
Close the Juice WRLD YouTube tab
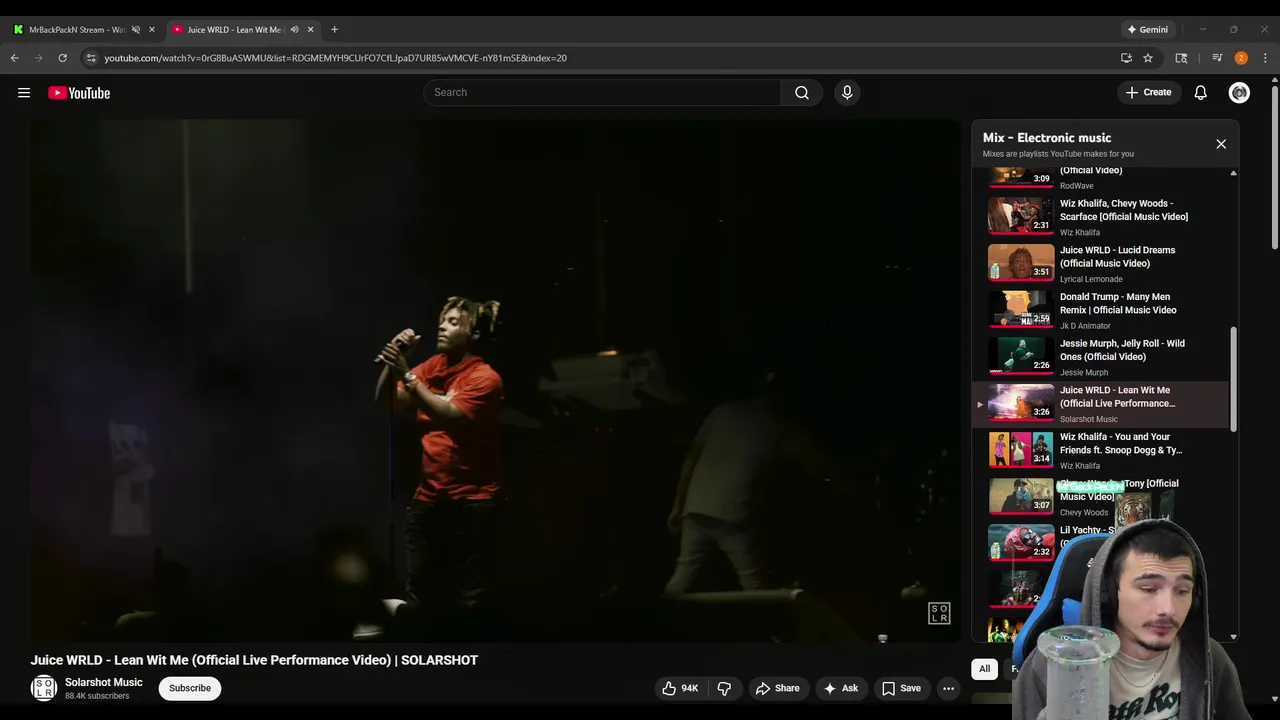(310, 30)
